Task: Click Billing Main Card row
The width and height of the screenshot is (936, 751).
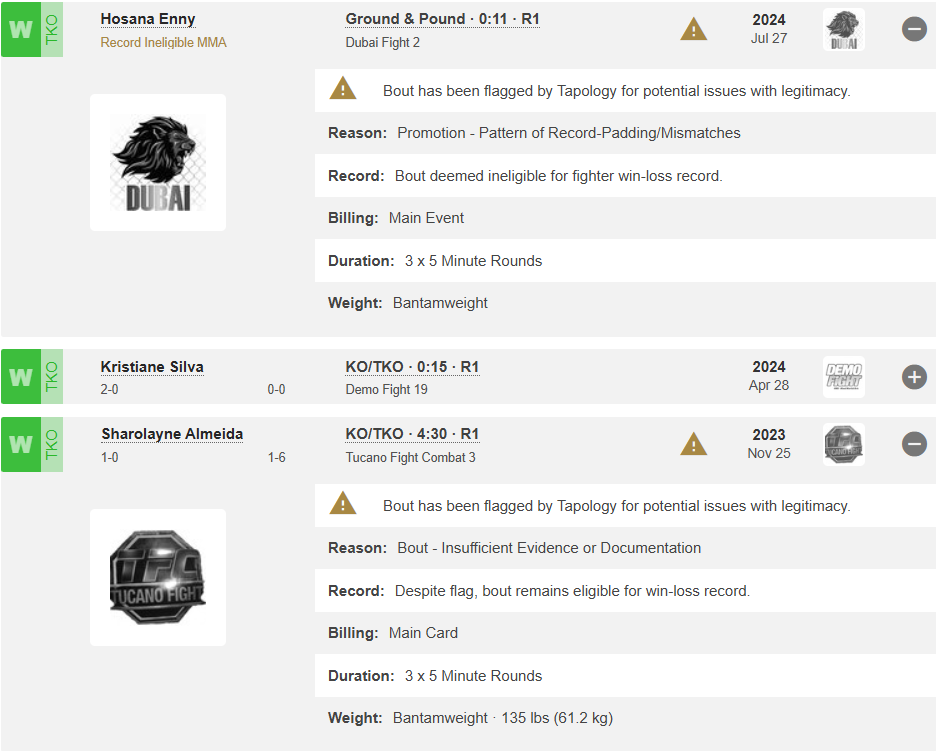Action: (625, 633)
